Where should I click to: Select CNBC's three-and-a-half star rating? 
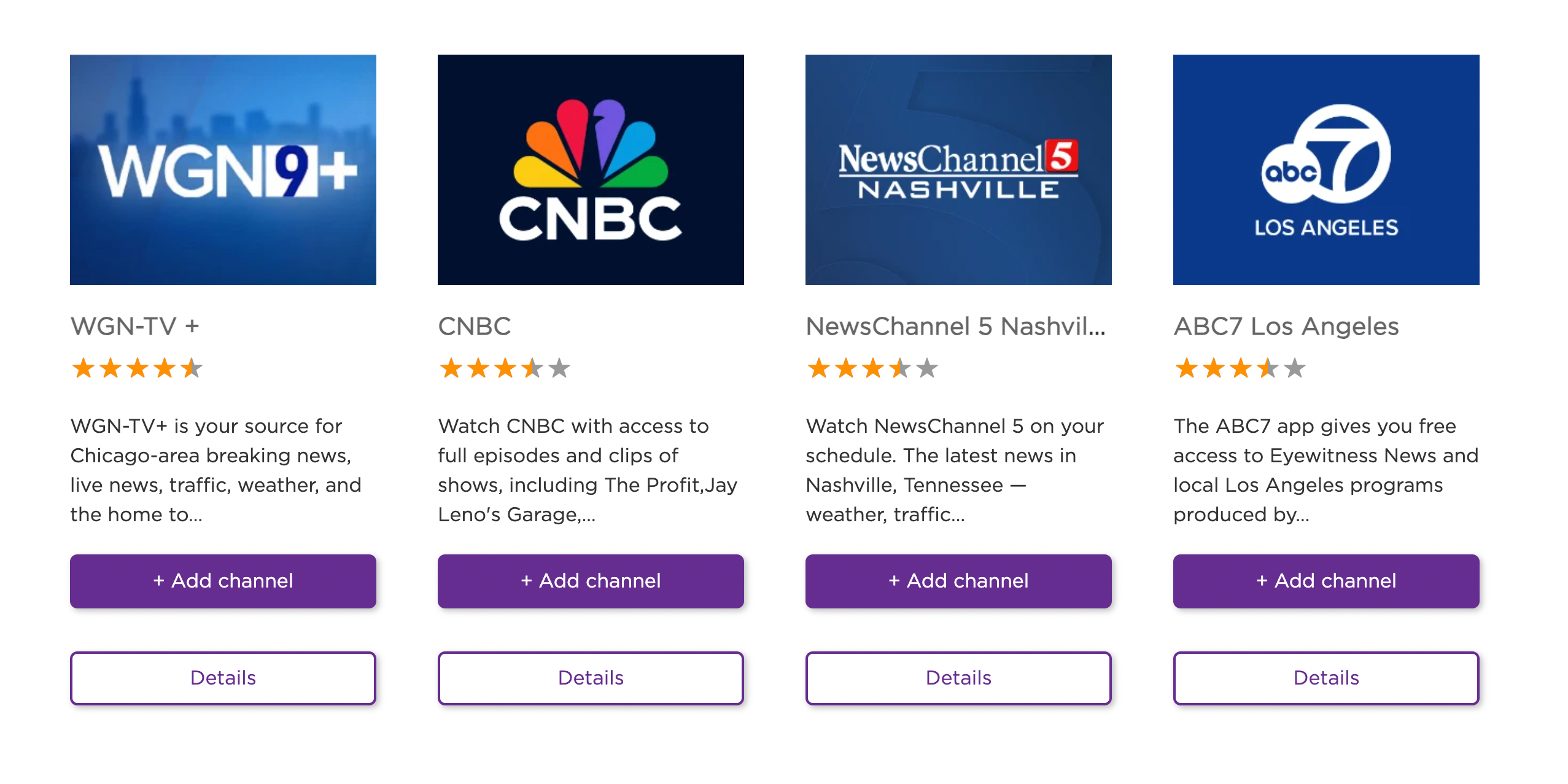[503, 368]
